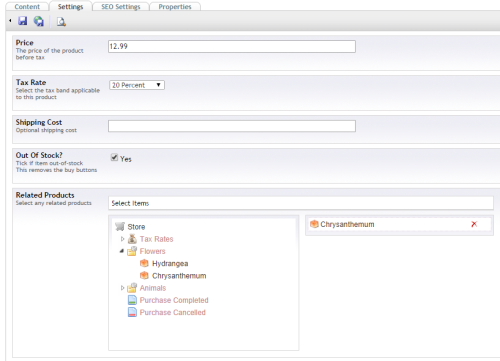
Task: Switch to the Content tab
Action: [27, 7]
